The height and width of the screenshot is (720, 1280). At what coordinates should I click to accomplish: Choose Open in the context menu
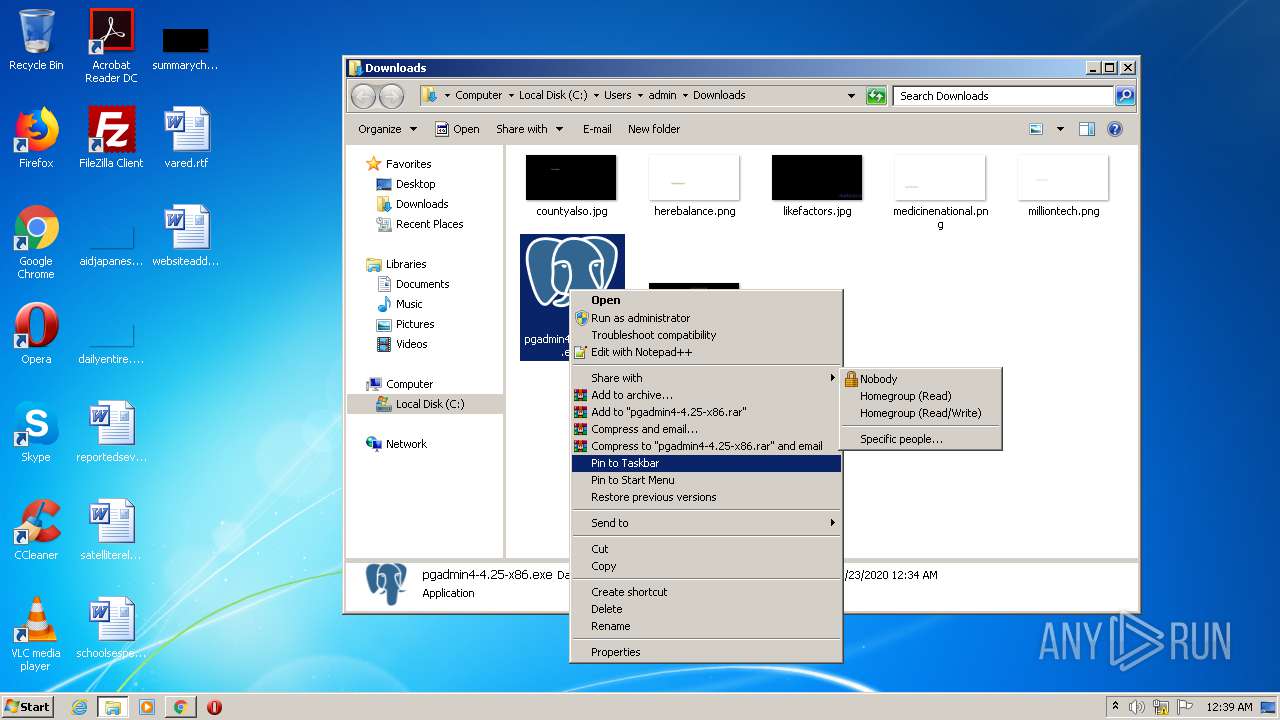[706, 300]
